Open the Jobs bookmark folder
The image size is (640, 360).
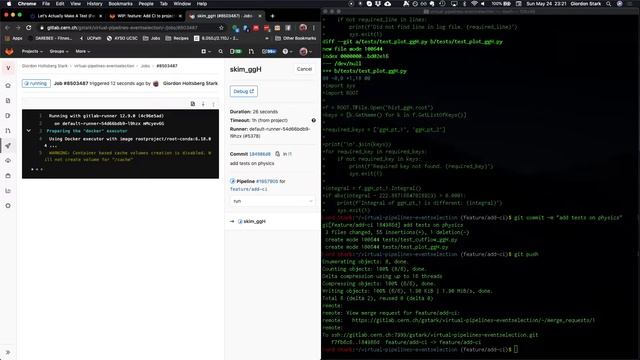coord(151,38)
